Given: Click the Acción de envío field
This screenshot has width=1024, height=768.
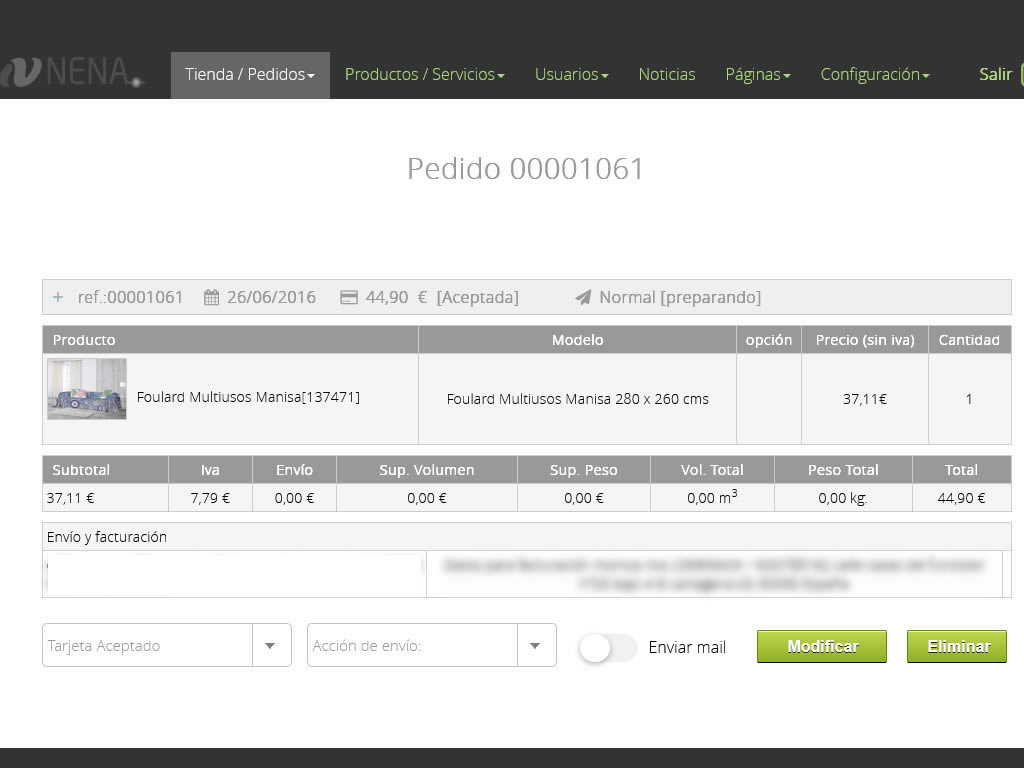Looking at the screenshot, I should point(411,646).
